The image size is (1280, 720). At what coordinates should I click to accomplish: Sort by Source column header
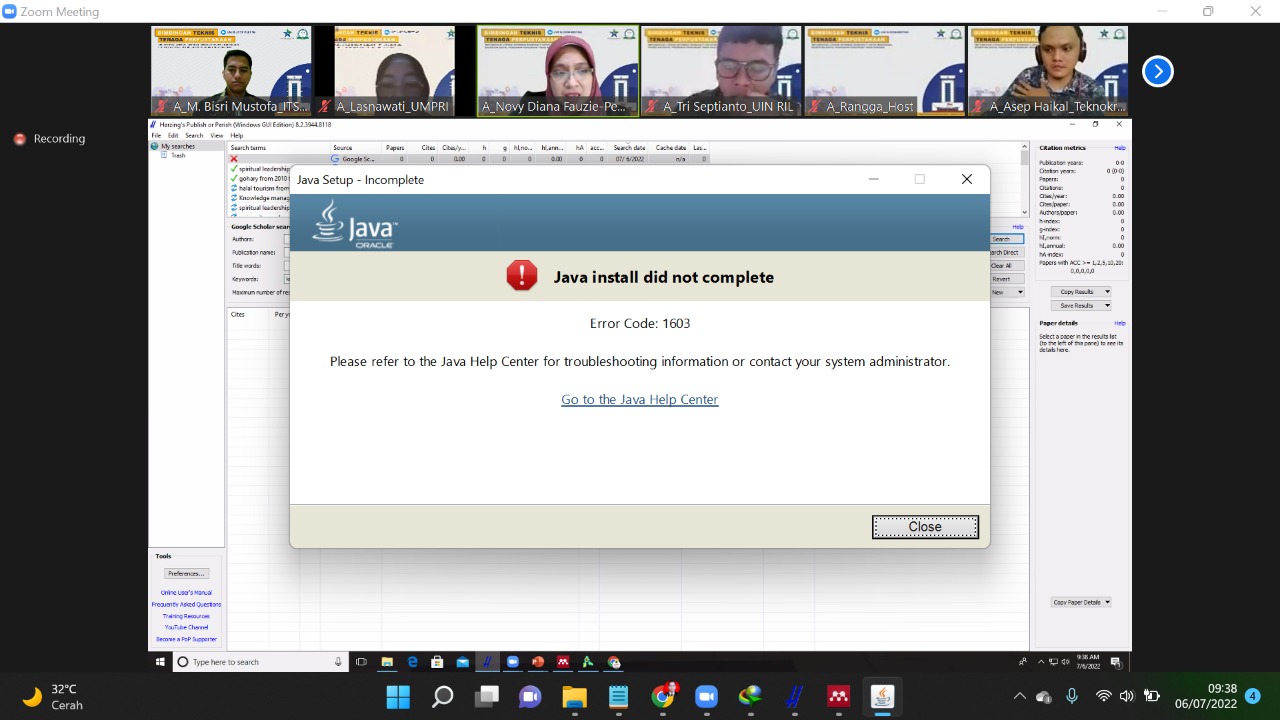click(x=355, y=148)
